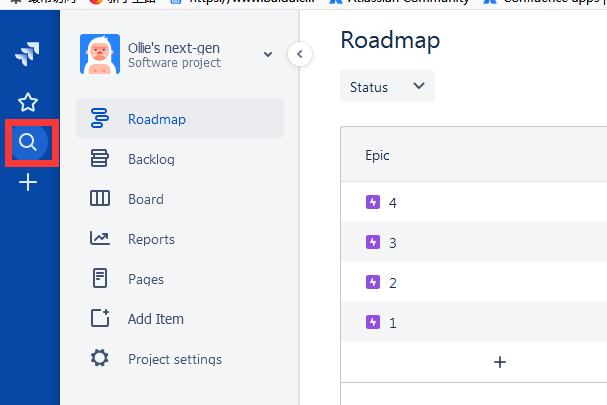The width and height of the screenshot is (607, 405).
Task: Click the Epic column header
Action: [x=377, y=155]
